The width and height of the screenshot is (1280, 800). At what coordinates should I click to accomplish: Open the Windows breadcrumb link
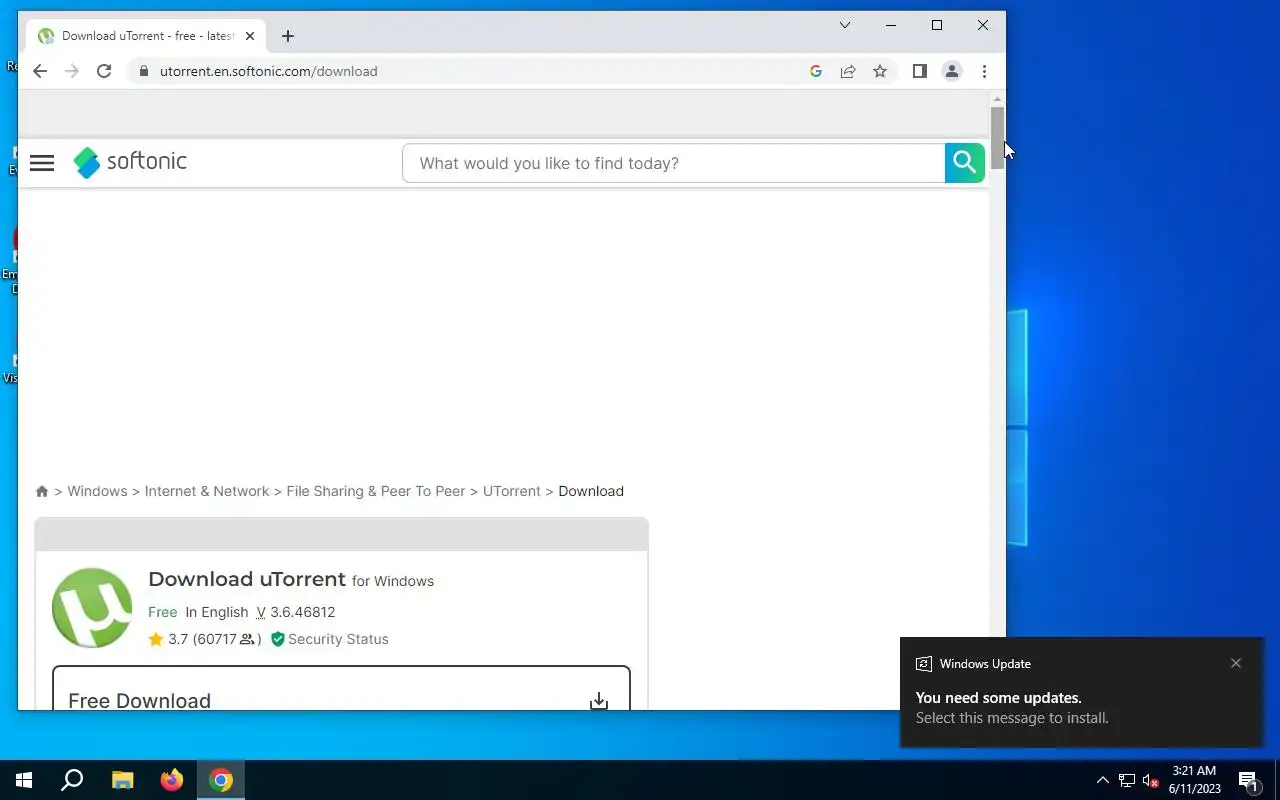[x=97, y=491]
